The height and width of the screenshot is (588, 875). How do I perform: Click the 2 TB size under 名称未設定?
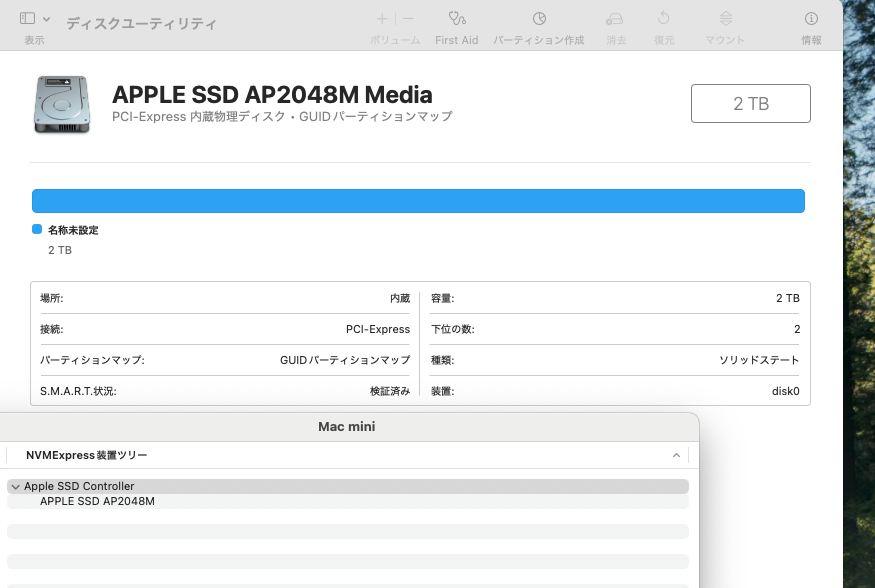point(60,250)
